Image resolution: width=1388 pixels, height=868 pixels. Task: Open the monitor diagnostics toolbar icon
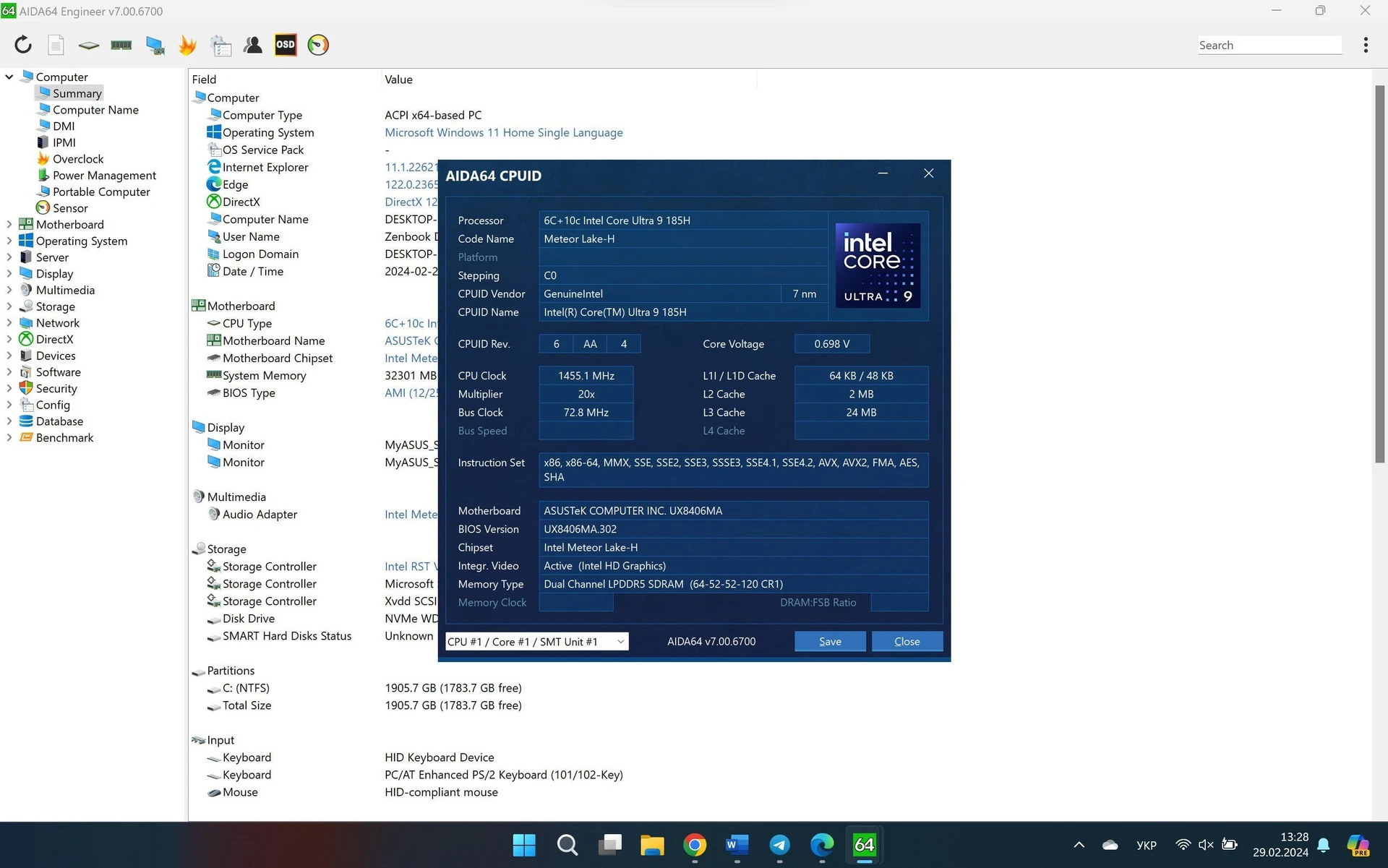[155, 45]
